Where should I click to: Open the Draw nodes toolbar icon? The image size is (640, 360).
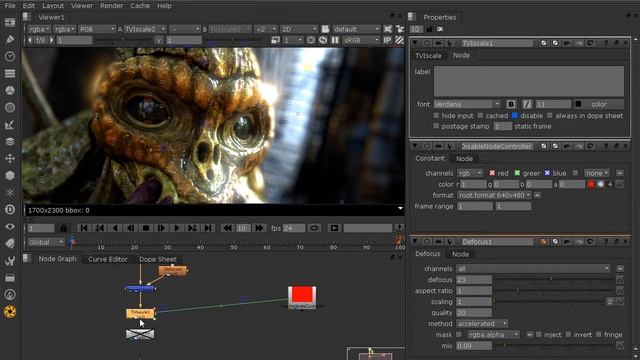[10, 39]
